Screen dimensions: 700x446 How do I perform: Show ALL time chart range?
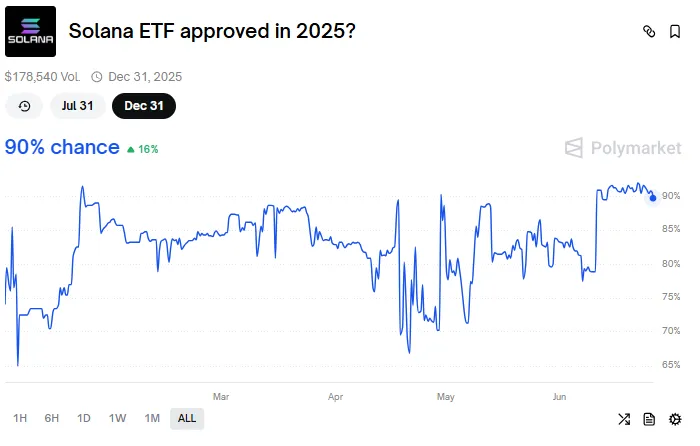[187, 418]
